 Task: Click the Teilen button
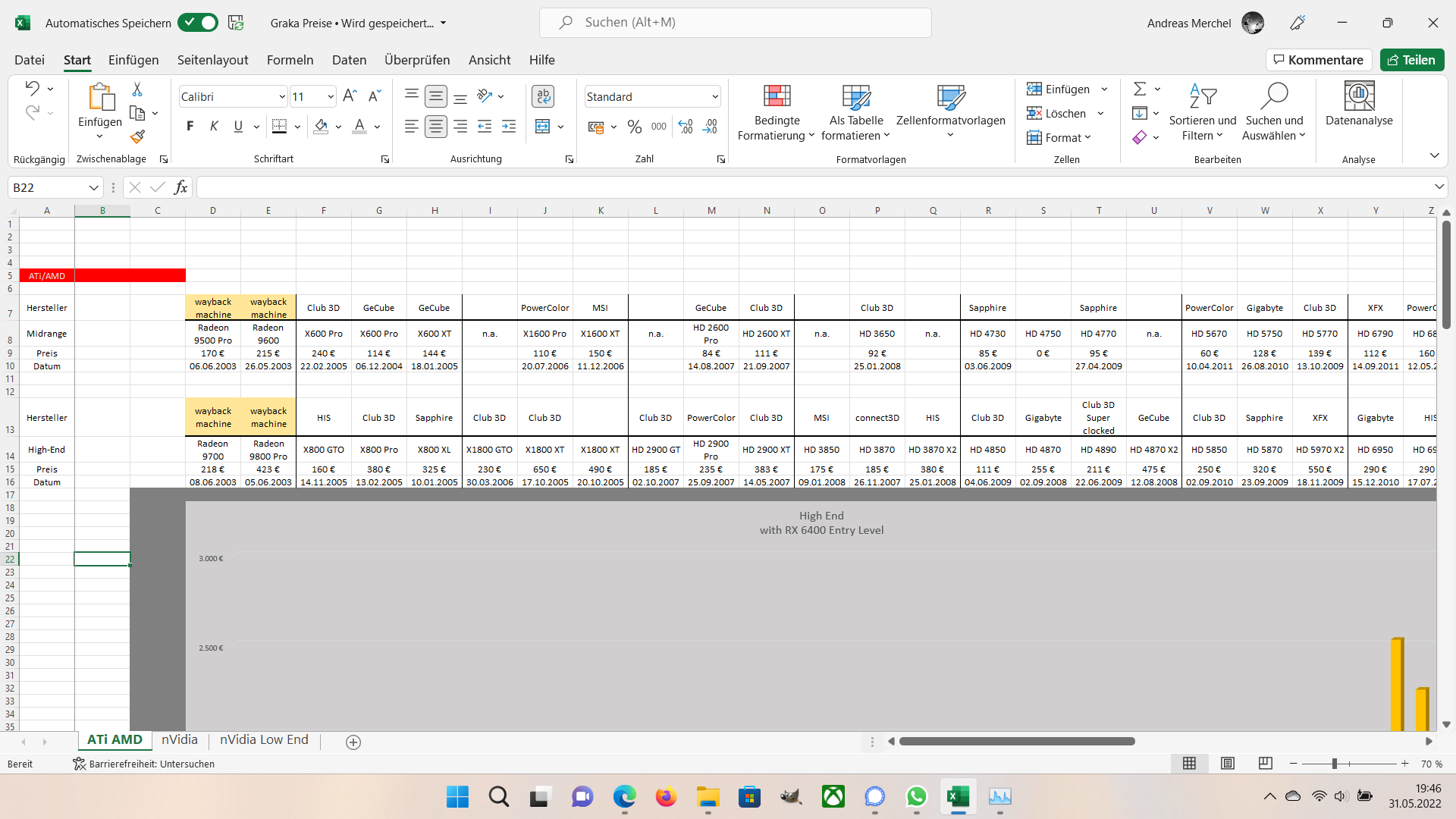coord(1411,60)
